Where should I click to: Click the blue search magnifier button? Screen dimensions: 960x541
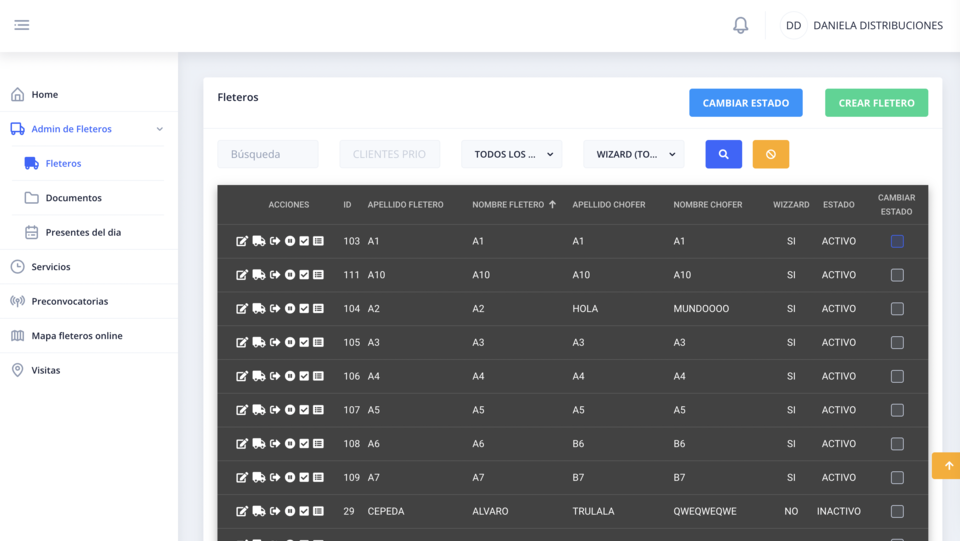pyautogui.click(x=723, y=154)
